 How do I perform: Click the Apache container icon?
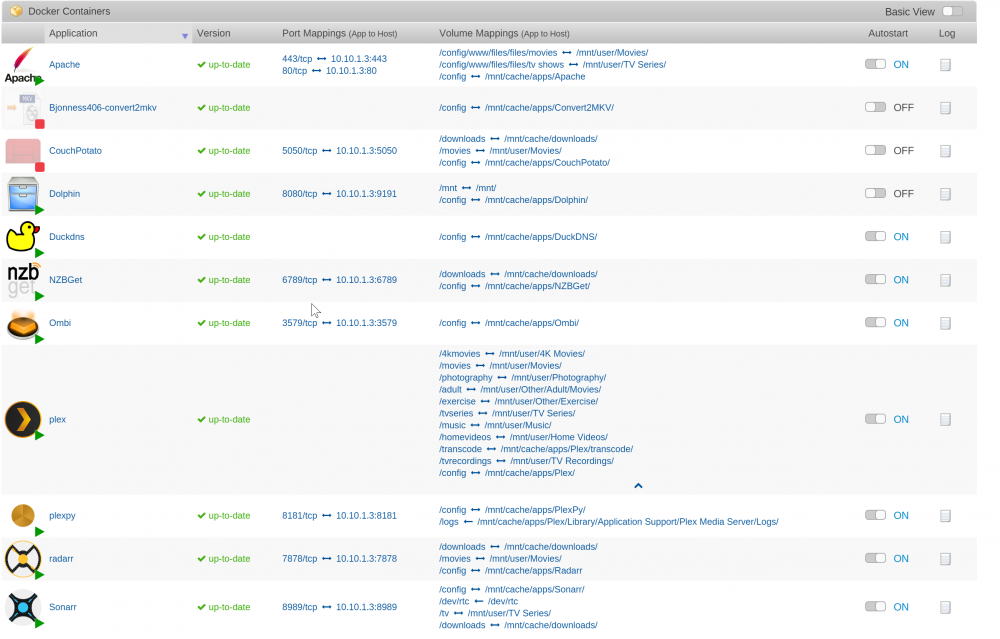(23, 64)
